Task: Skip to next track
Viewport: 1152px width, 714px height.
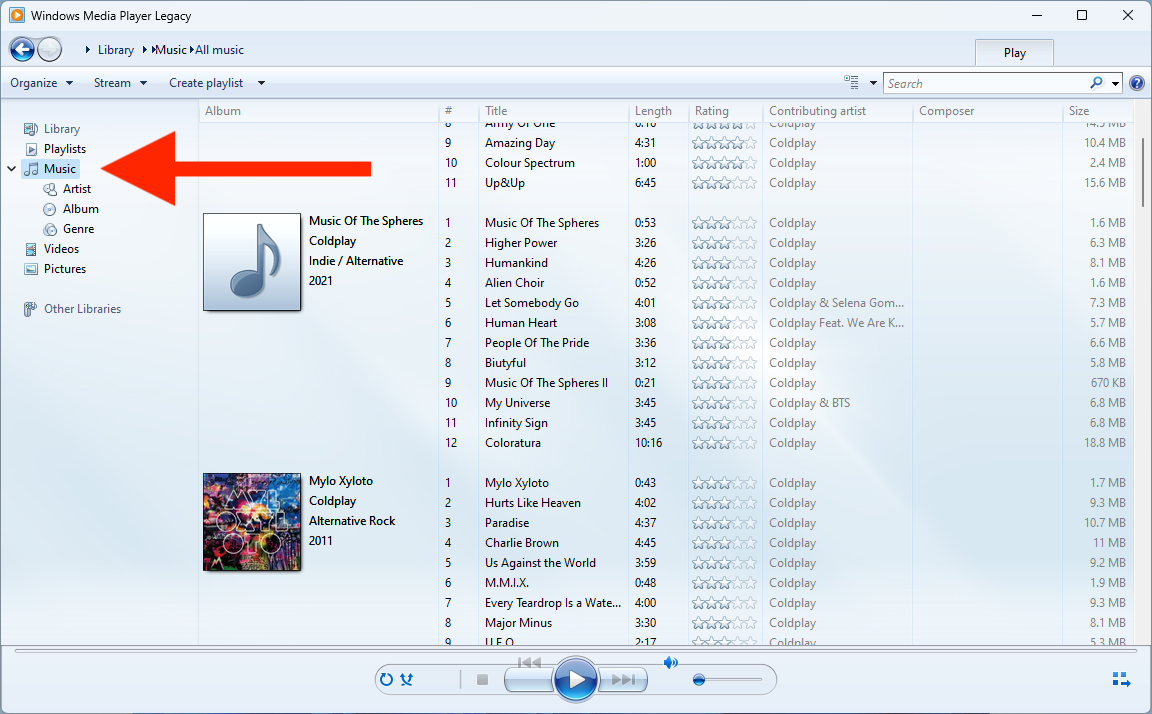Action: coord(623,679)
